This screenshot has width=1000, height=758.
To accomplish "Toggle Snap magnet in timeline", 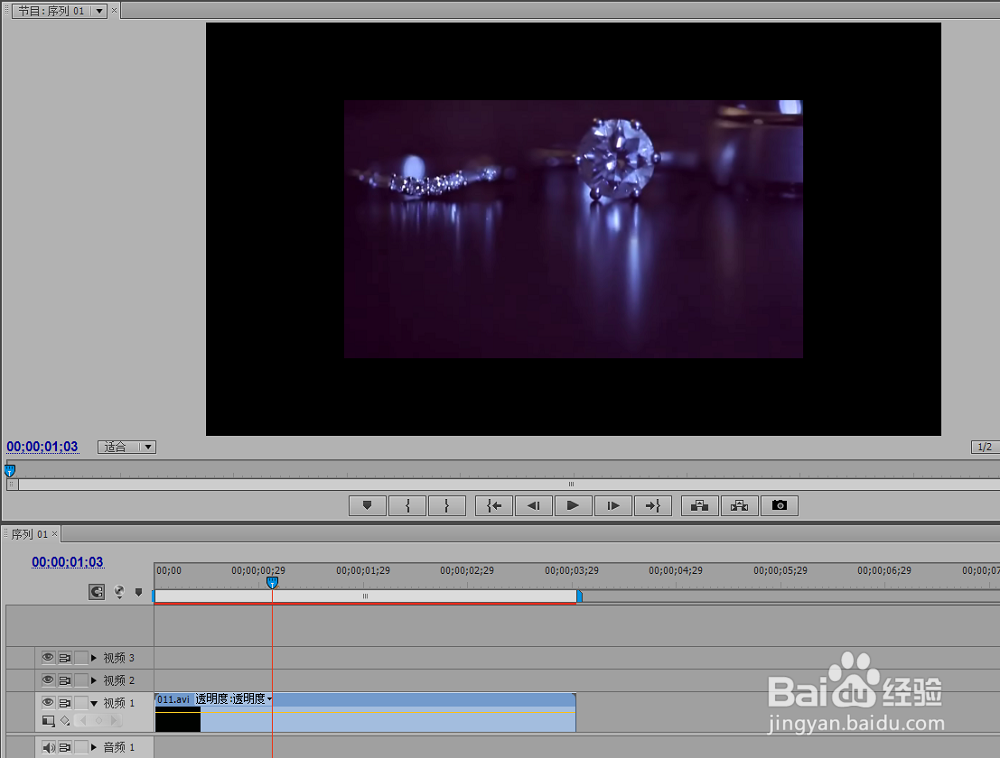I will 97,592.
